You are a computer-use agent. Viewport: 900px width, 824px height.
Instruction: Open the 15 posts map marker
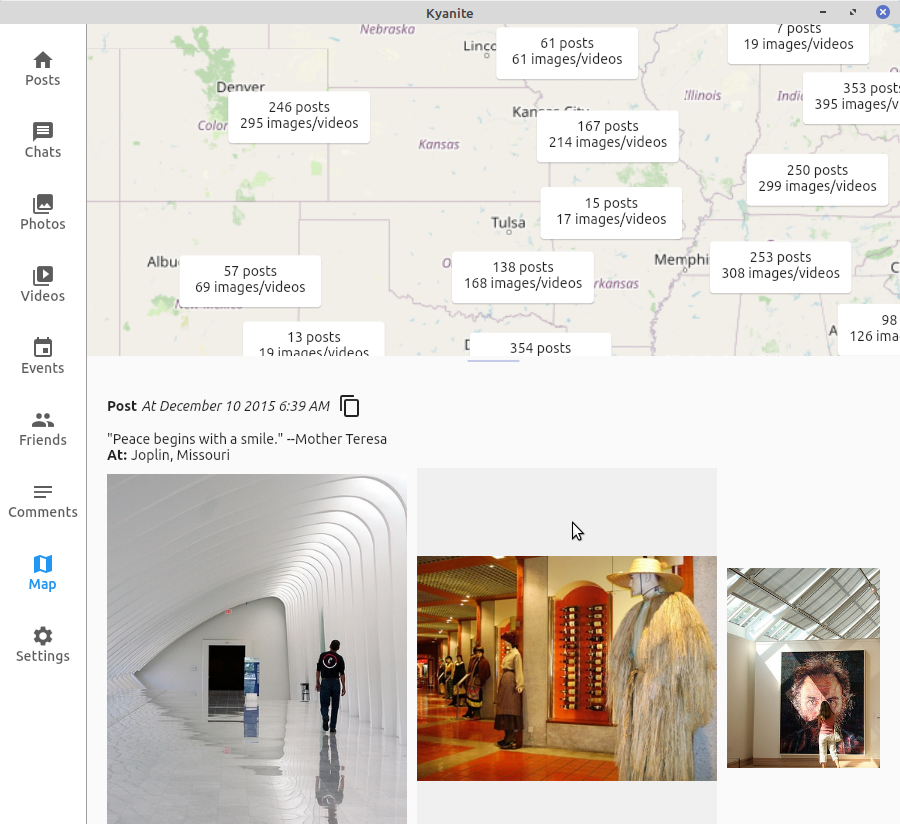611,212
